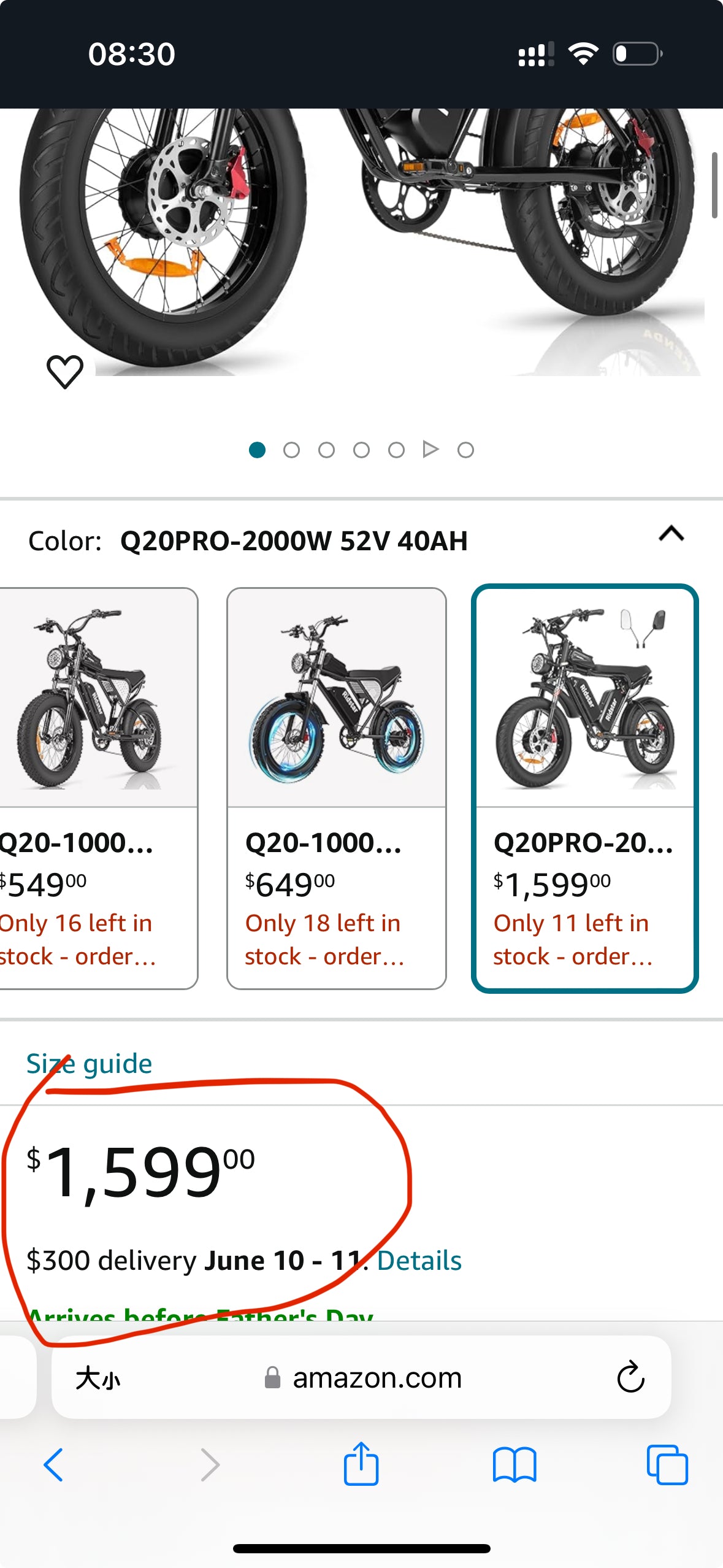
Task: Select the Q20PRO $1,599 variant
Action: pos(584,788)
